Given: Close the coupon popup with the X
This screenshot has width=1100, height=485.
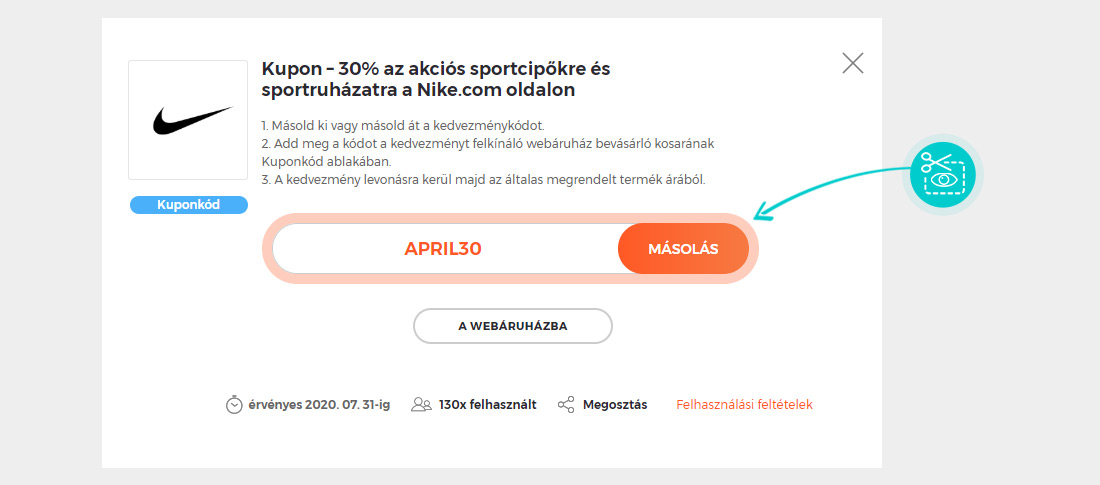Looking at the screenshot, I should (x=852, y=63).
